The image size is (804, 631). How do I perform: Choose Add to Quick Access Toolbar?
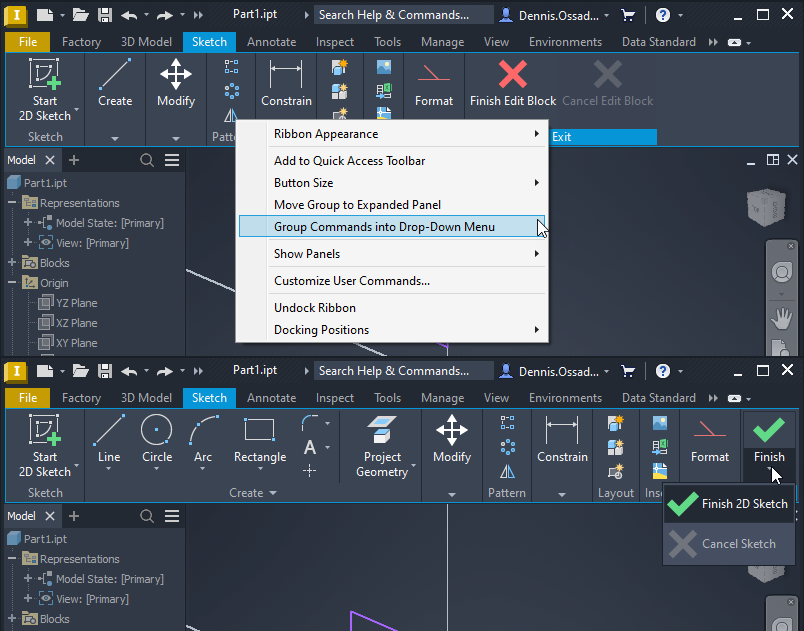click(392, 161)
